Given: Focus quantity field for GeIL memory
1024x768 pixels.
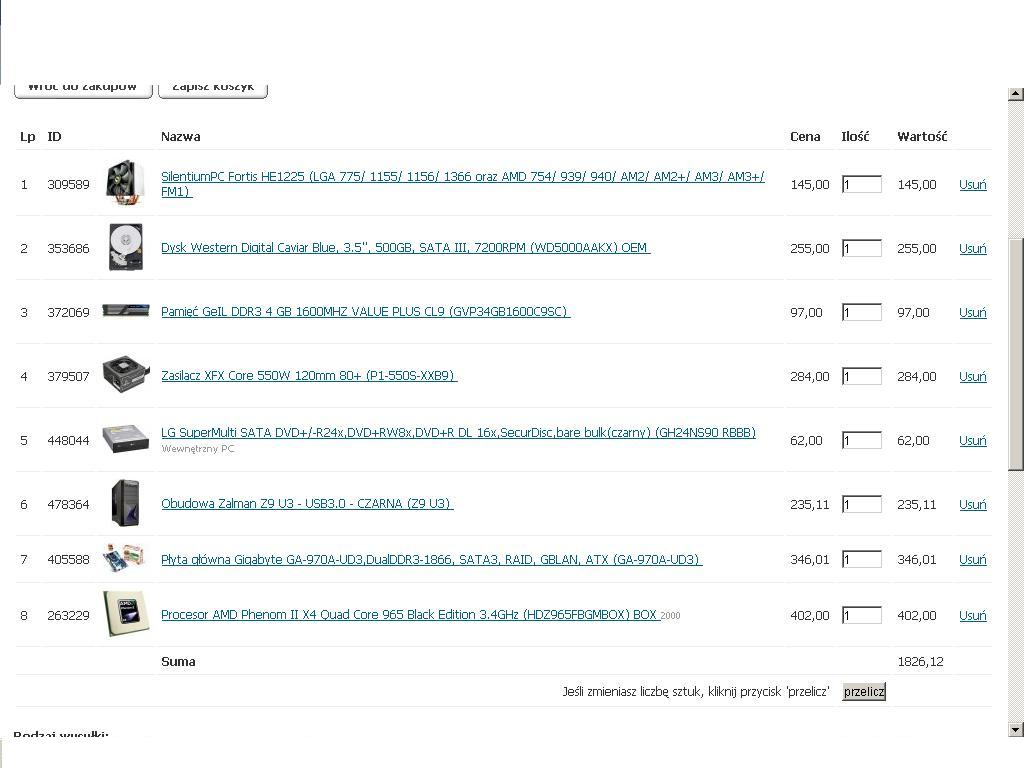Looking at the screenshot, I should click(x=861, y=313).
